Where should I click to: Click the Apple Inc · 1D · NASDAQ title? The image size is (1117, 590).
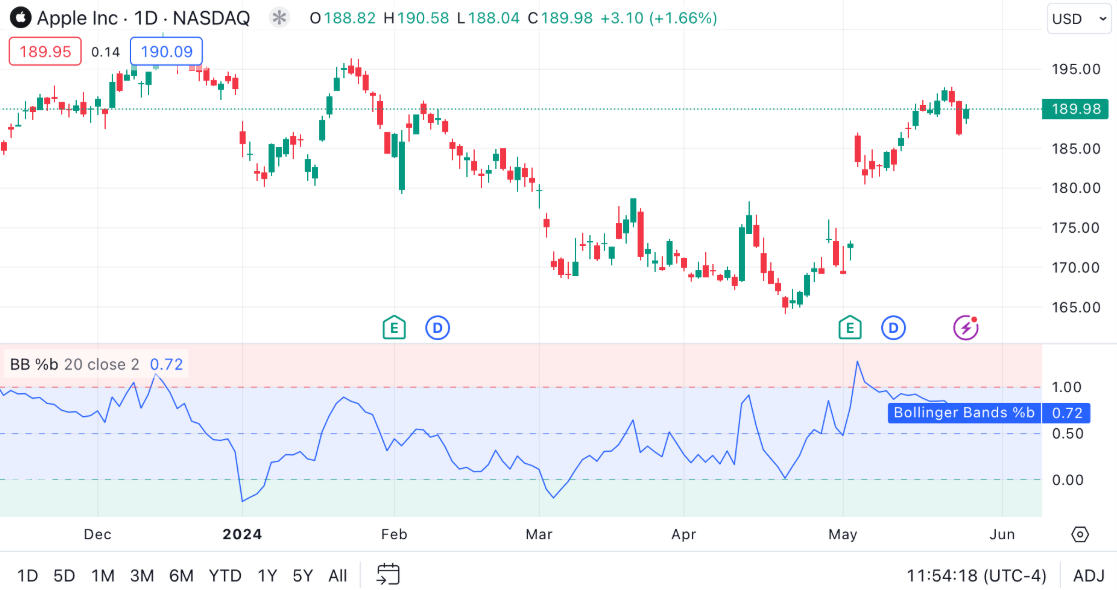coord(143,18)
